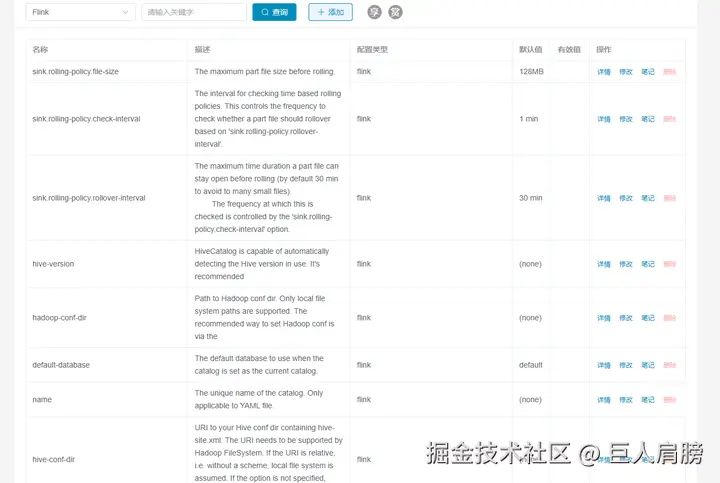The width and height of the screenshot is (720, 483).
Task: Click 修改 for the name row
Action: tap(626, 400)
